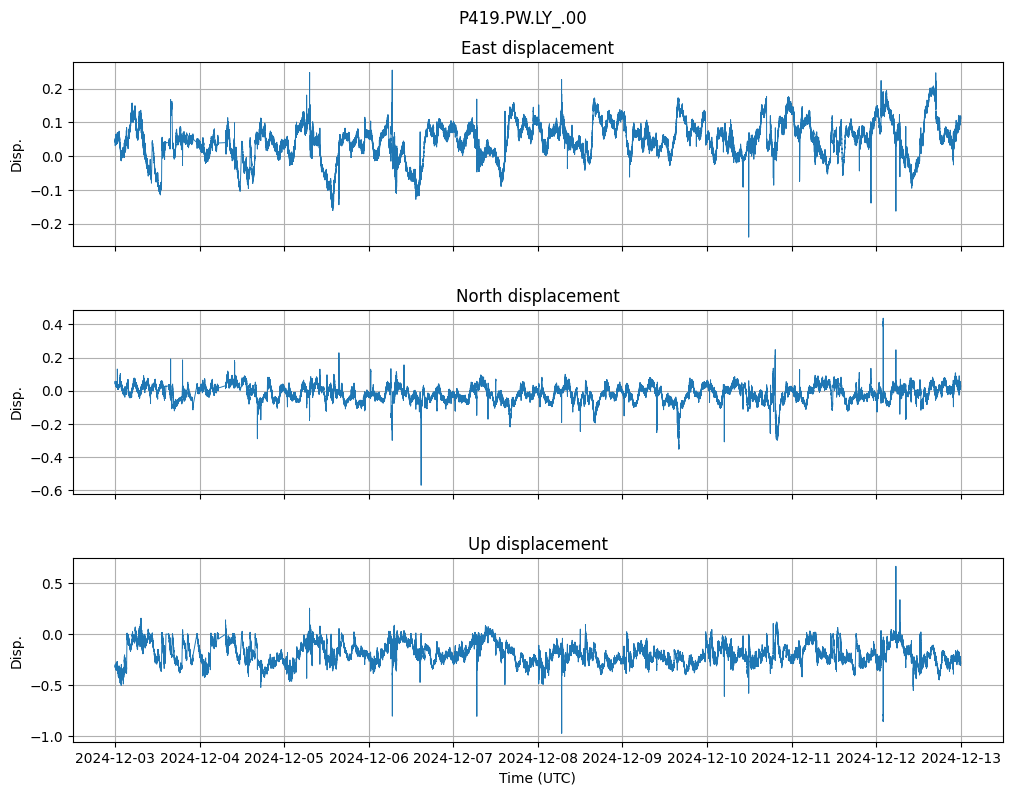
Task: Click the Time (UTC) axis label
Action: 537,778
